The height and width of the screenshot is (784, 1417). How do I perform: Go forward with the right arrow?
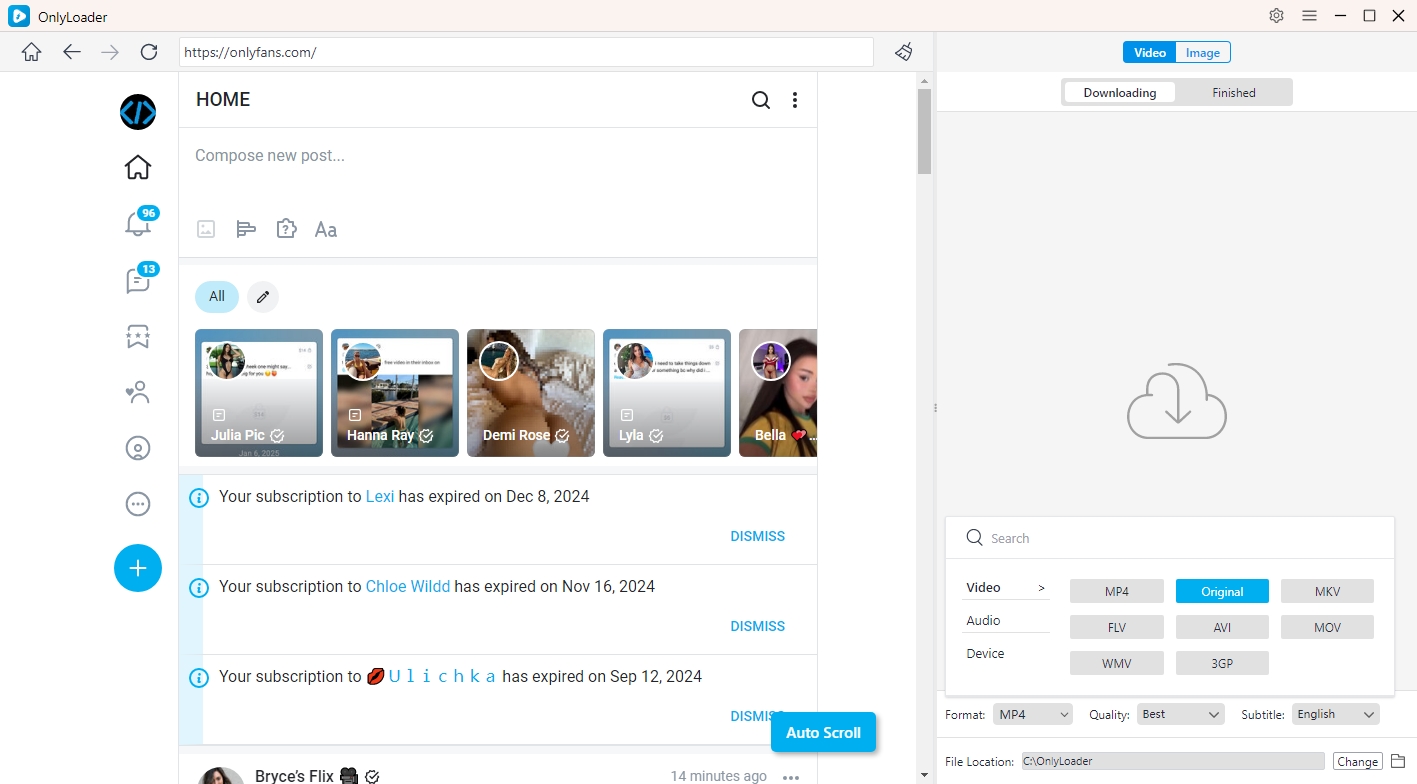point(110,52)
